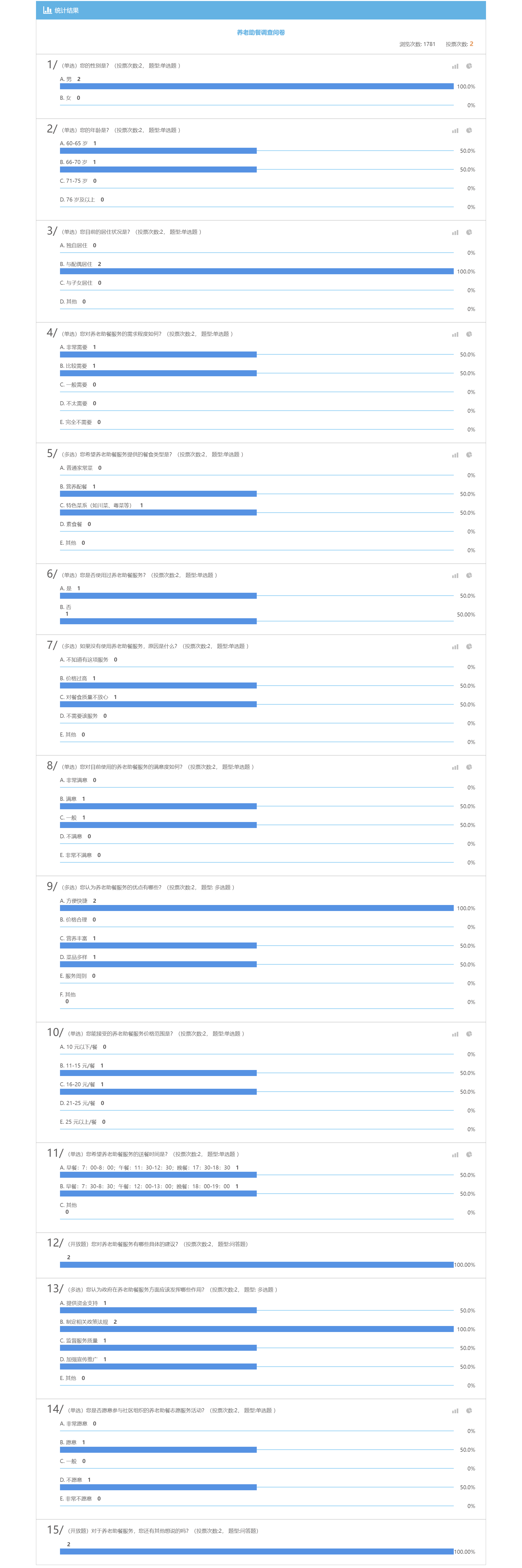Click the bar for 与配偶居住 option
The image size is (522, 1568).
tap(257, 271)
